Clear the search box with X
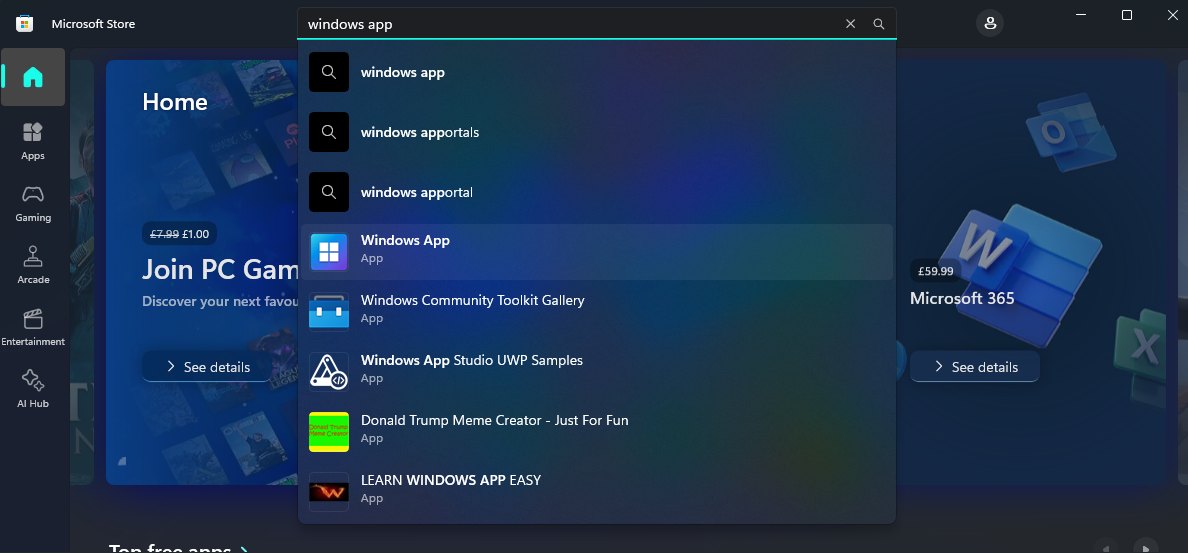This screenshot has height=553, width=1188. pos(850,24)
